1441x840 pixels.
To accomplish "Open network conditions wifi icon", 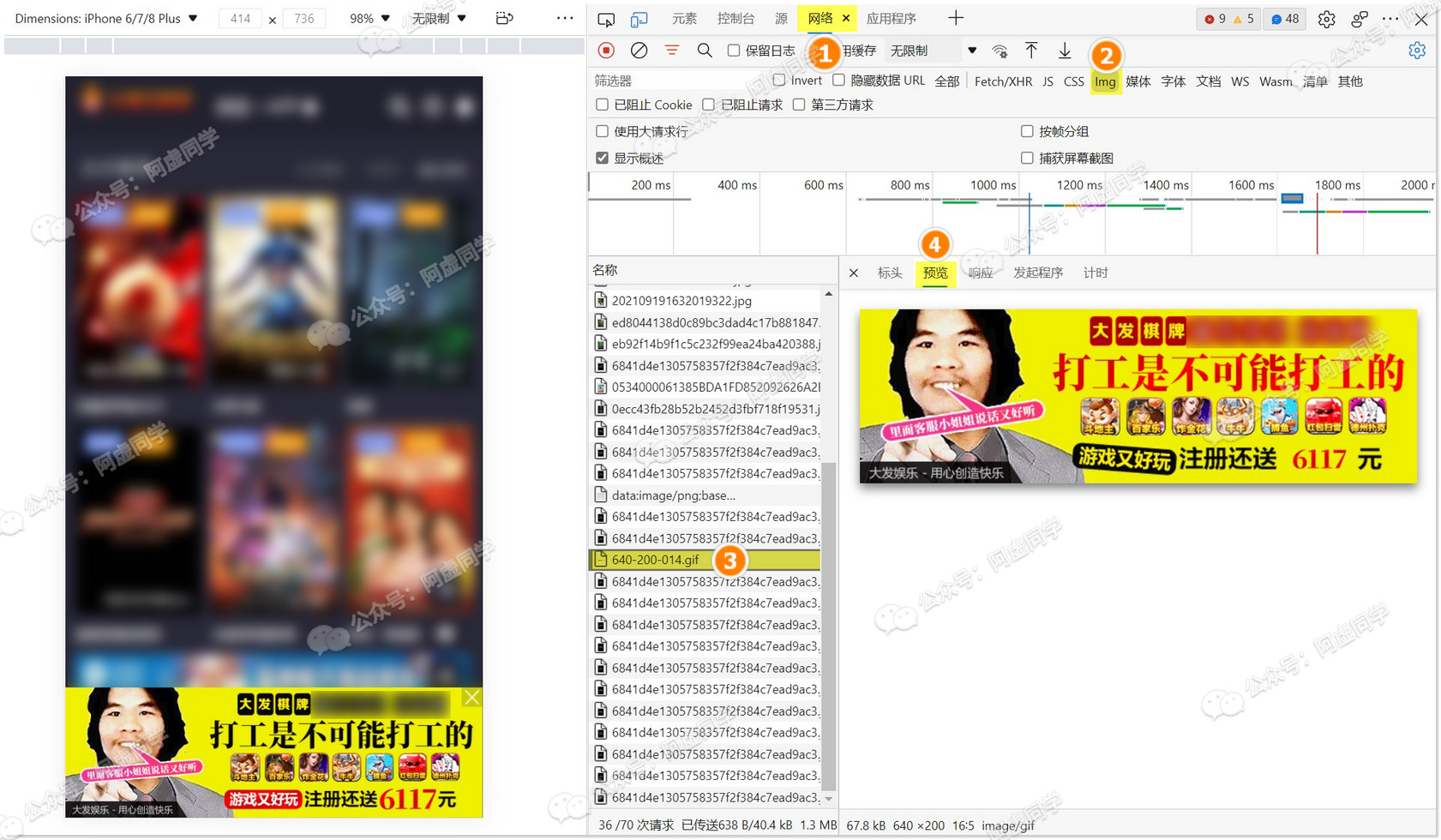I will (1000, 51).
